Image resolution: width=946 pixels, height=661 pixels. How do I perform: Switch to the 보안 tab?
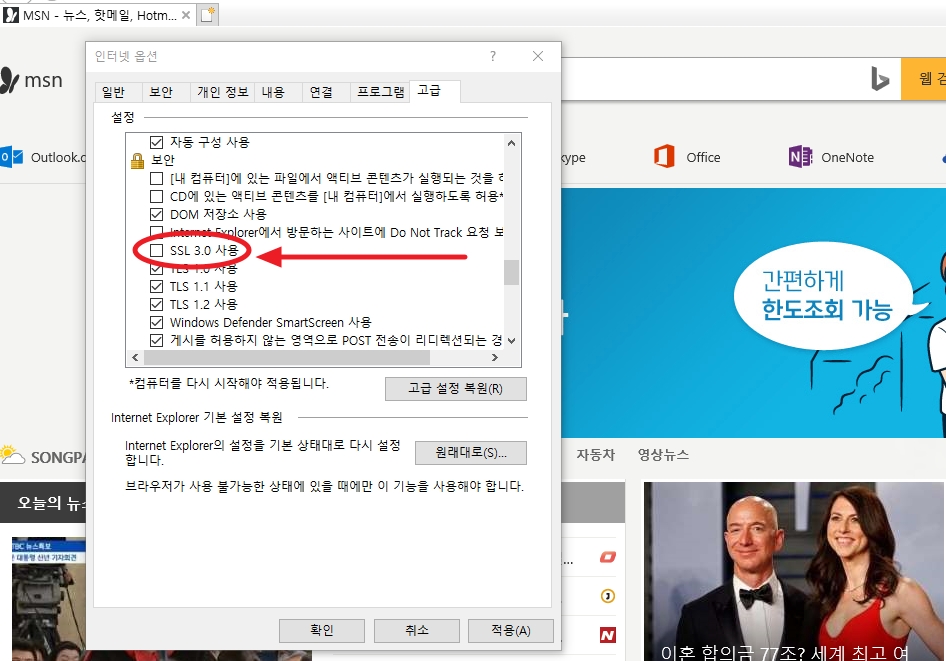[161, 92]
